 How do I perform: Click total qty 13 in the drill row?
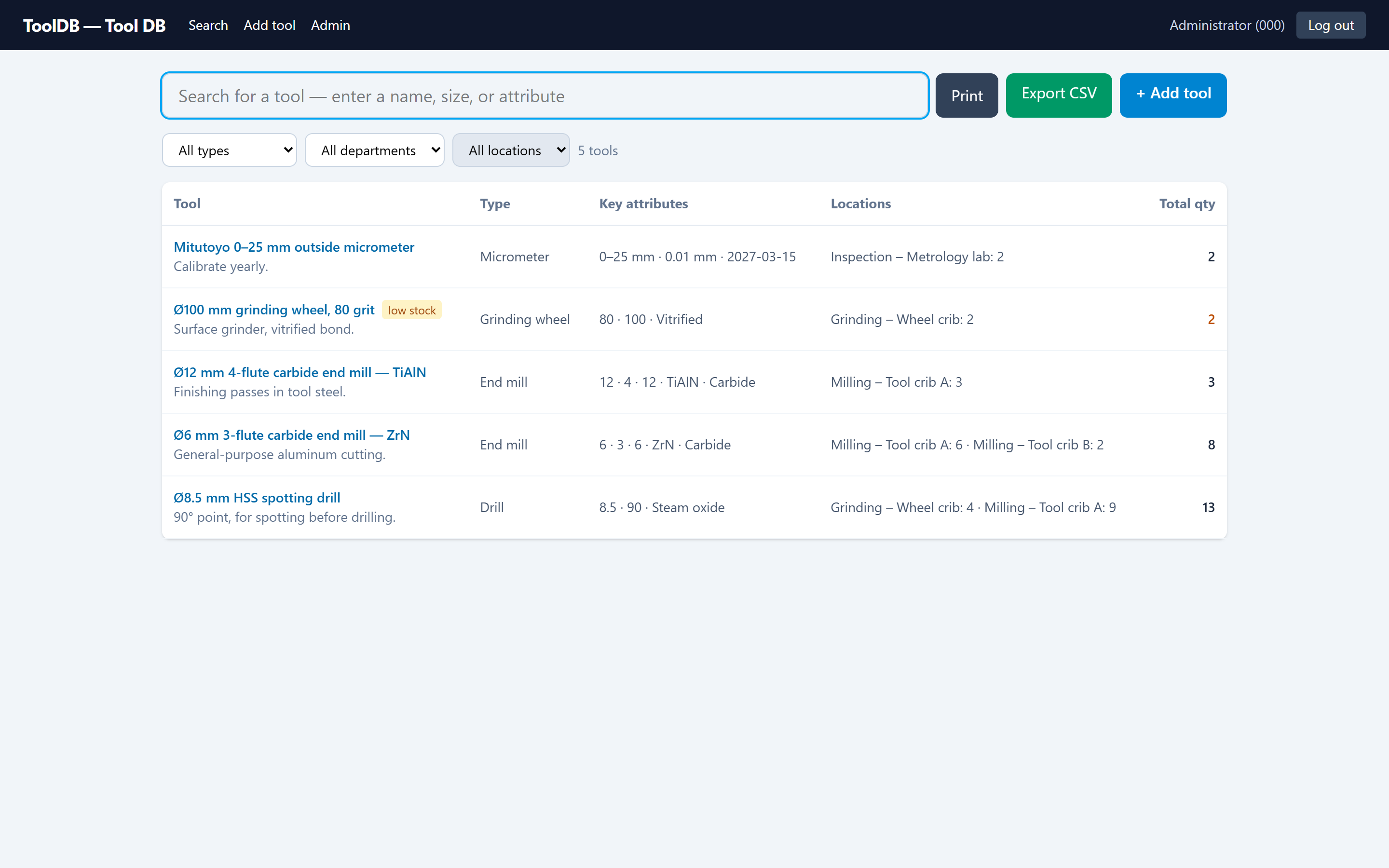(1208, 507)
